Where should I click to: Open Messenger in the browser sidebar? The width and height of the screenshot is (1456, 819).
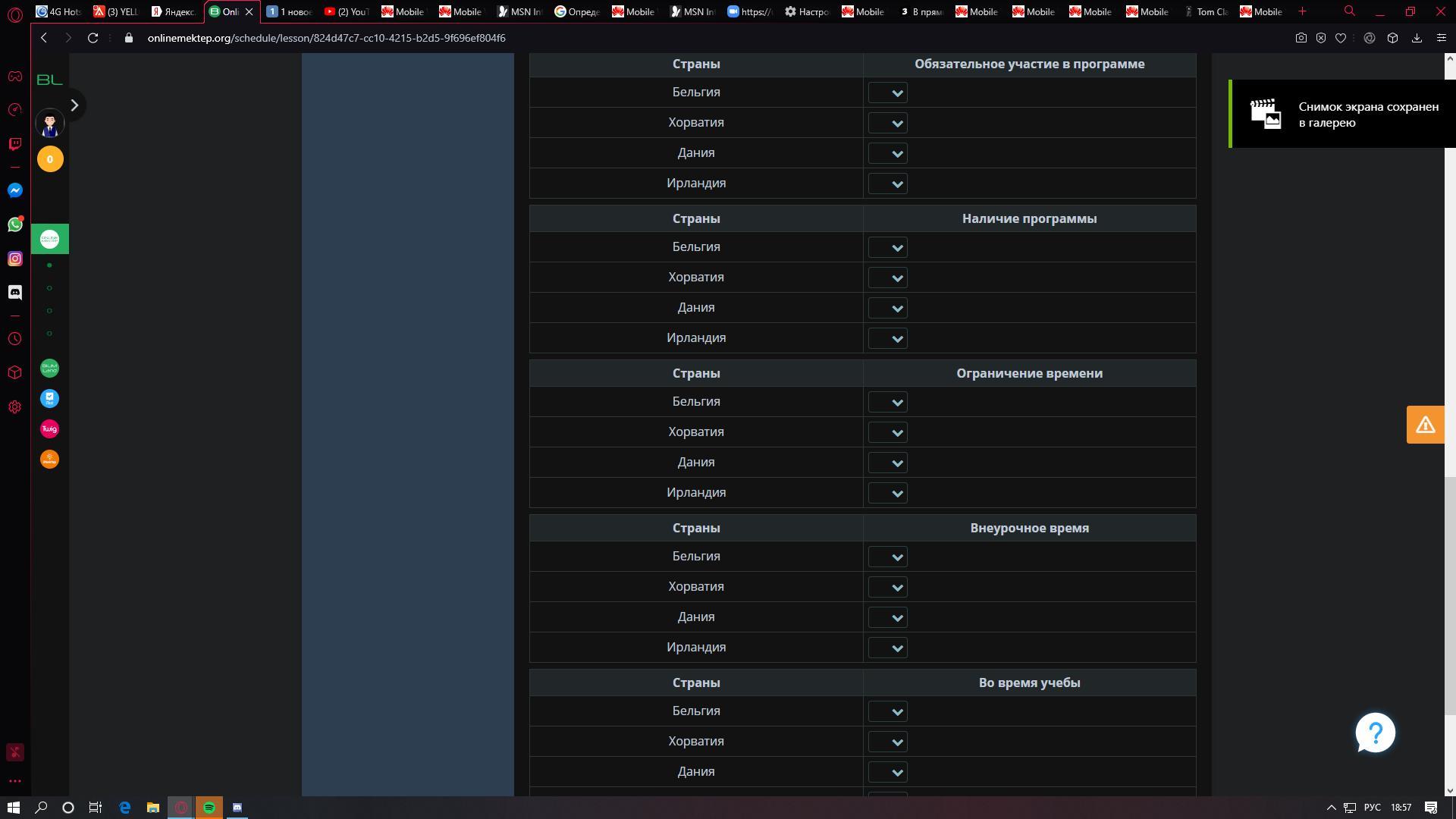tap(15, 190)
